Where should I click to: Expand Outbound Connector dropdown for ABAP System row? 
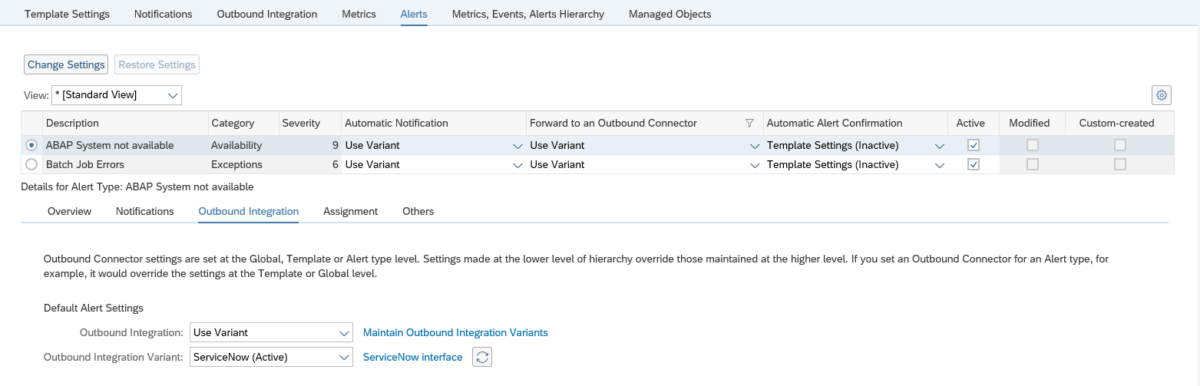coord(755,146)
